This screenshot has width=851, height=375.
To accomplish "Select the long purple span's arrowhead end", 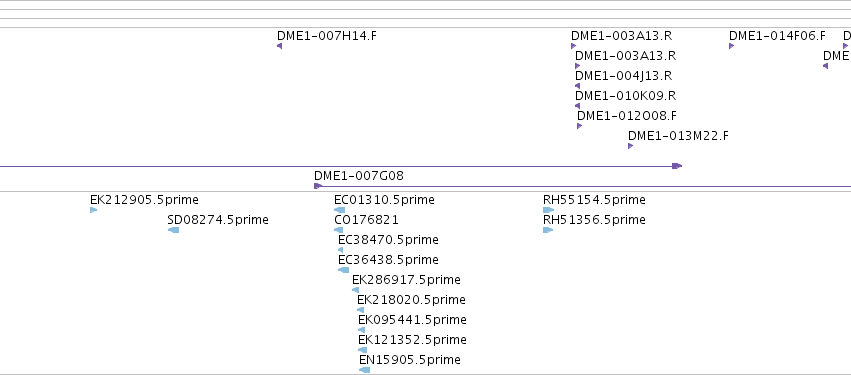I will (x=677, y=166).
